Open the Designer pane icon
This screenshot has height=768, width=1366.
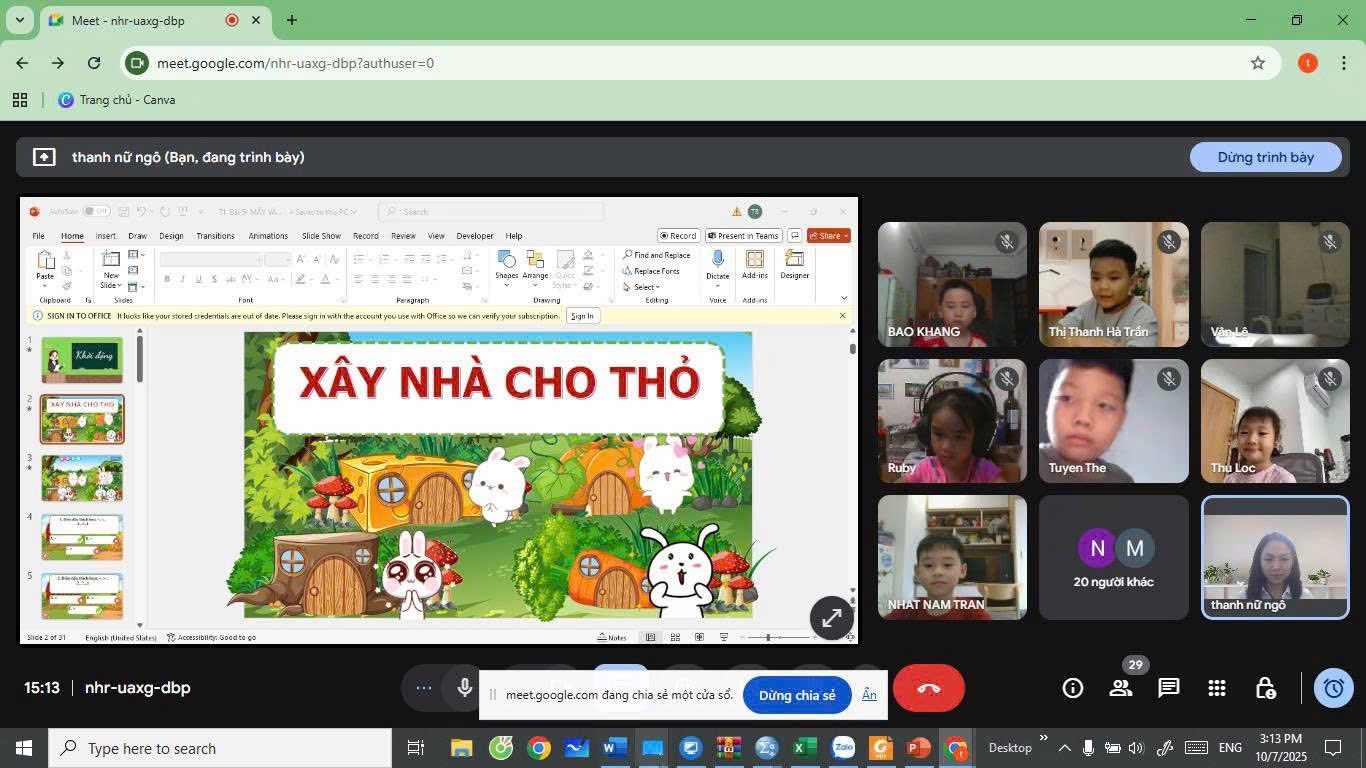click(795, 264)
